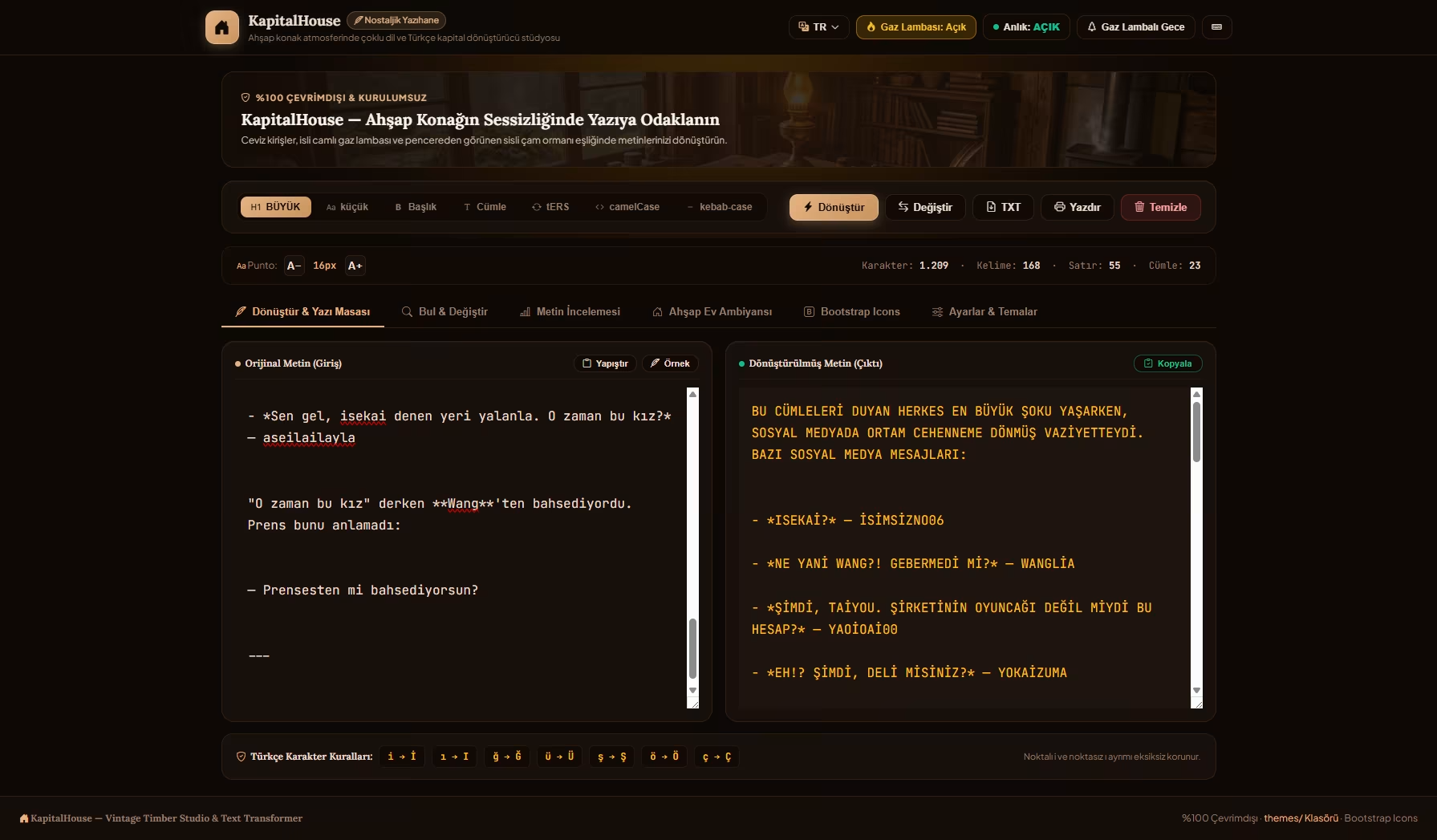Copy output using the Kopyala button
This screenshot has height=840, width=1437.
[x=1167, y=363]
